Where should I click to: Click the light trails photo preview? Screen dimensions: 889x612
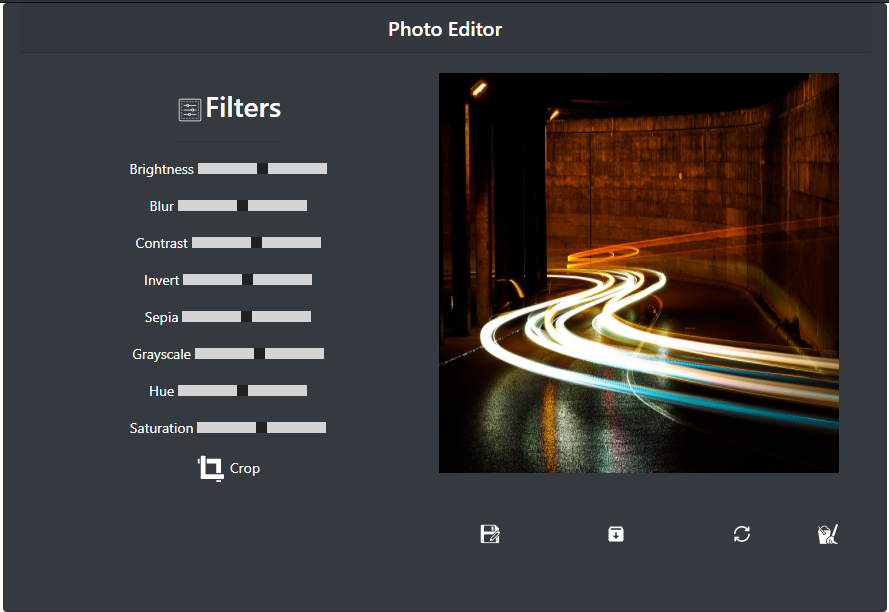(x=638, y=273)
